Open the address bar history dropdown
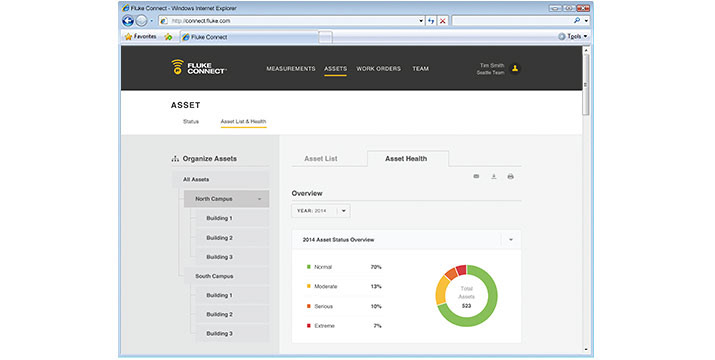Screen dimensions: 715x360 tap(421, 21)
